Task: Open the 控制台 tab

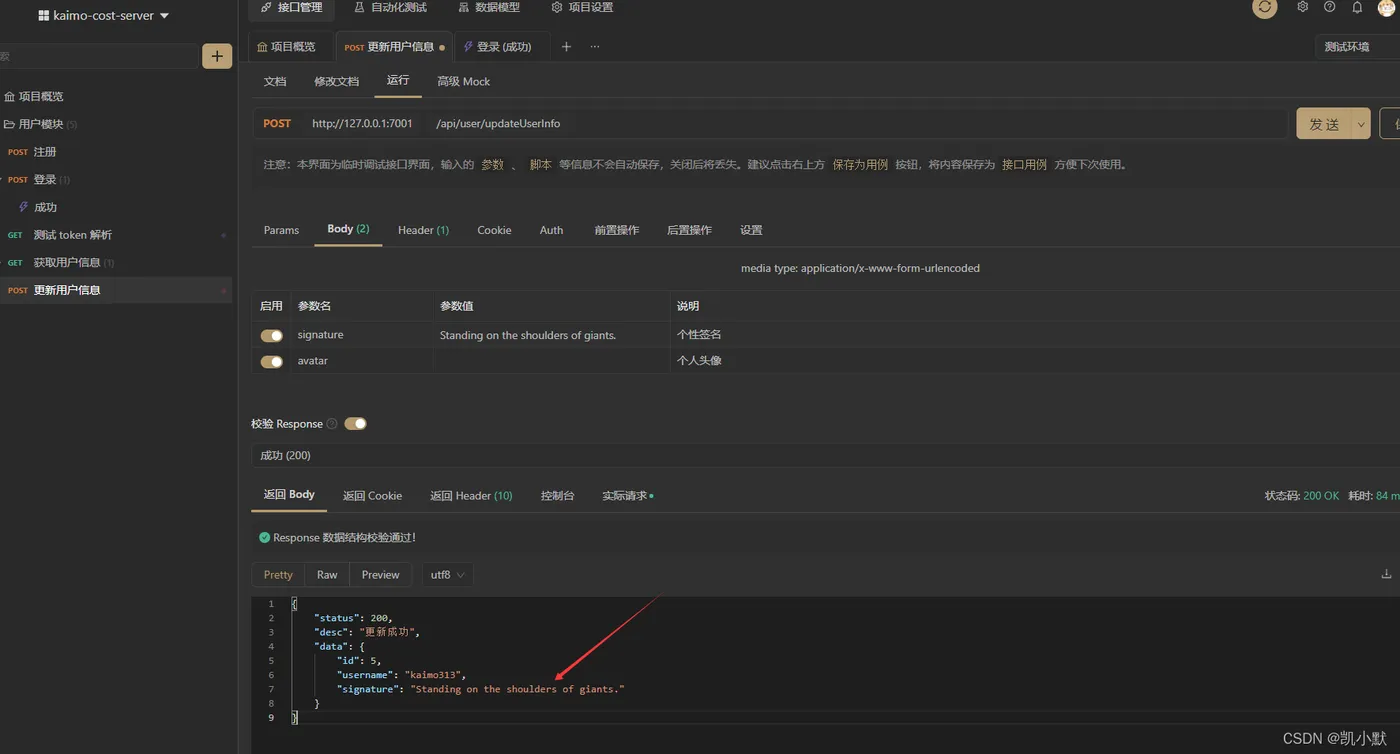Action: (557, 496)
